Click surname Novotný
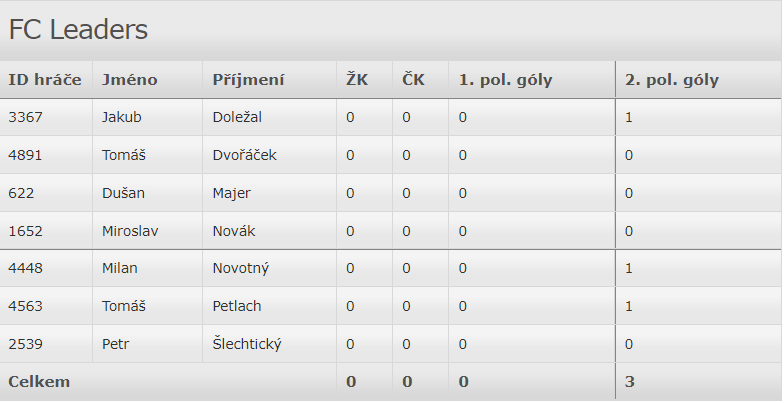Image resolution: width=784 pixels, height=403 pixels. tap(241, 268)
